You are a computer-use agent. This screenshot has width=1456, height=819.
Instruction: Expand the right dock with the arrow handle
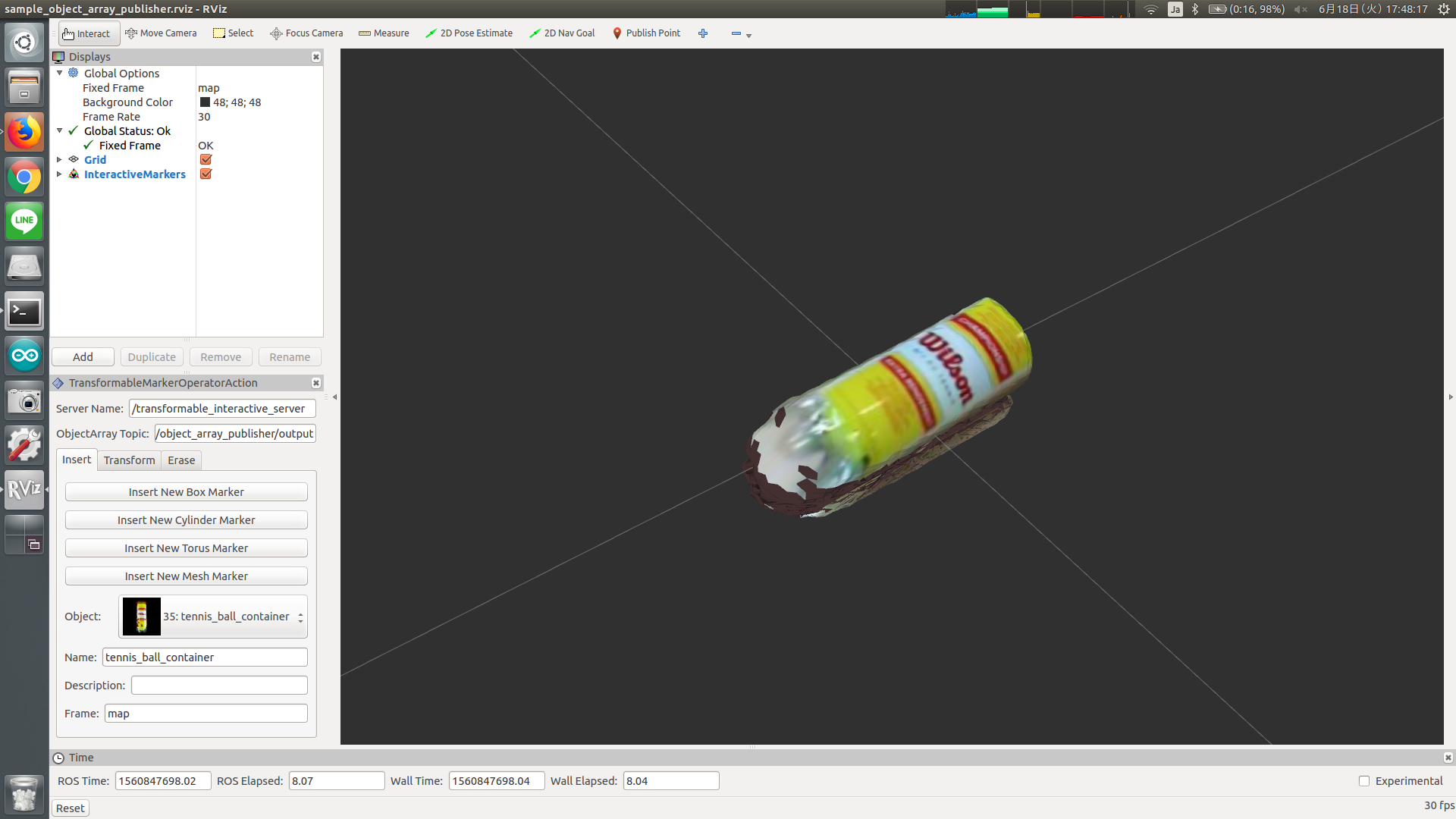(x=1451, y=397)
